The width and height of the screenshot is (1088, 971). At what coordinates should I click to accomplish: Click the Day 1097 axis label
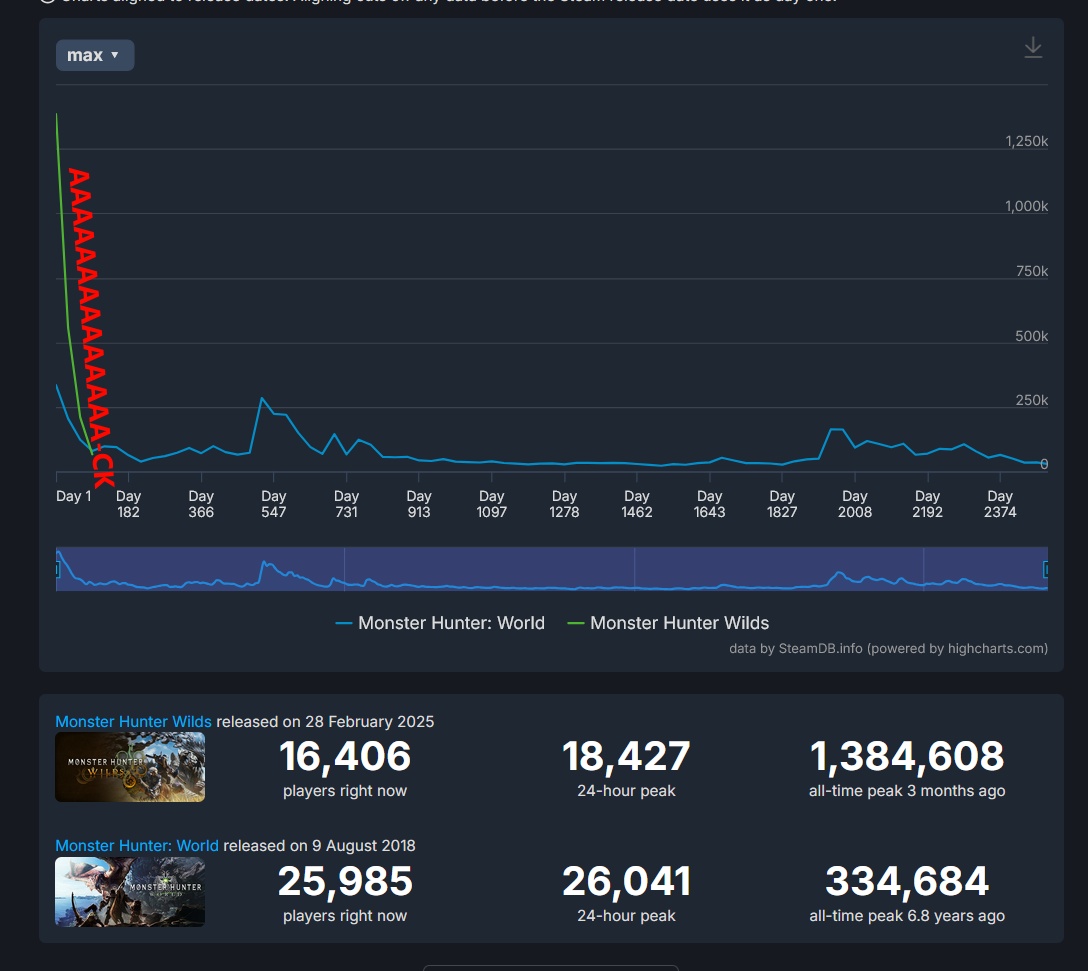491,504
